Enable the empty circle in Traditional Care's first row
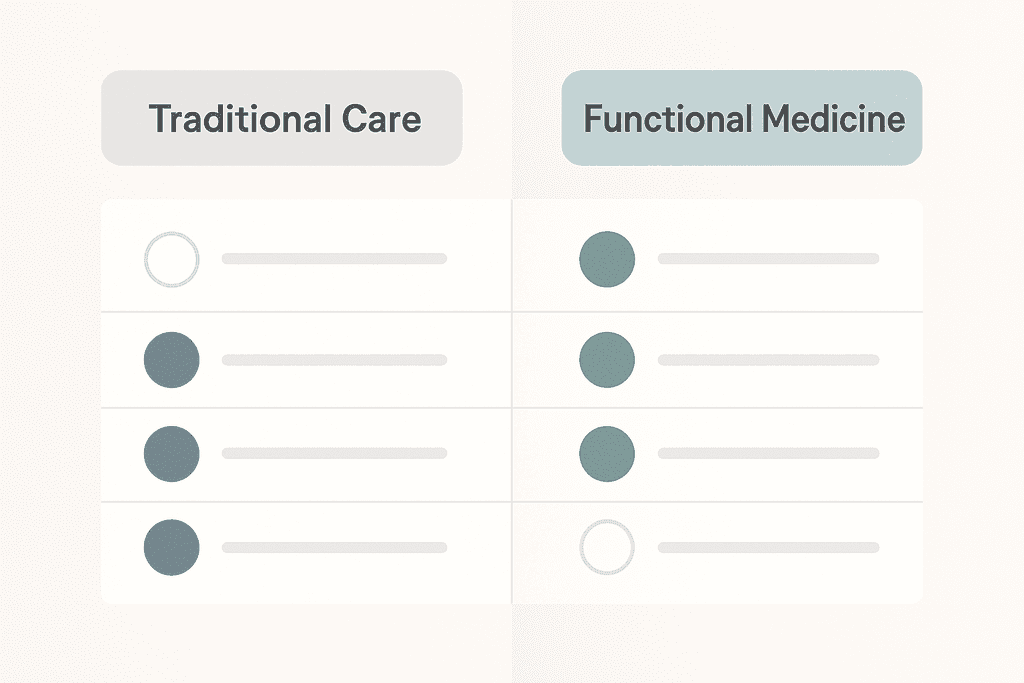Screen dimensions: 1024x683 tap(172, 259)
